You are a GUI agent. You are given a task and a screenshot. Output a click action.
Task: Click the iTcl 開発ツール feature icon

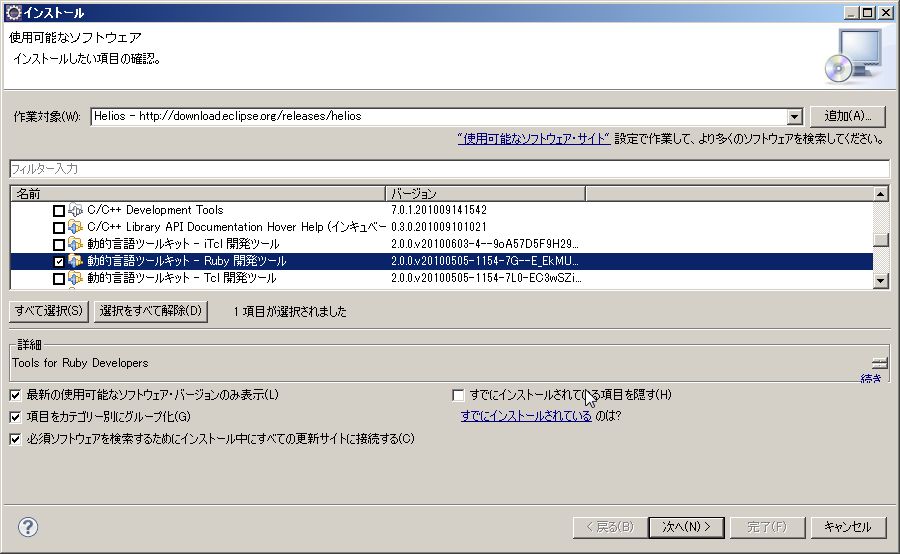[75, 244]
